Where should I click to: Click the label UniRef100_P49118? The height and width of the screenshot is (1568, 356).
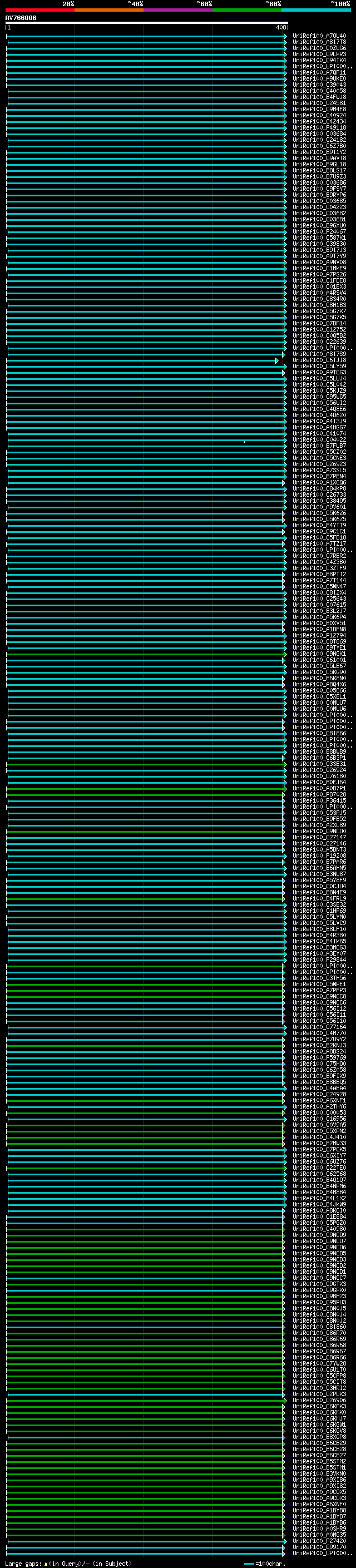pyautogui.click(x=319, y=128)
